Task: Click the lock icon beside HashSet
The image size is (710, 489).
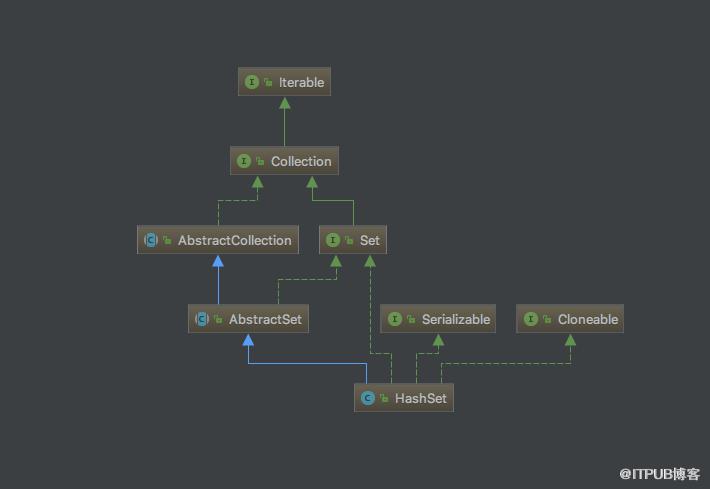Action: point(384,398)
